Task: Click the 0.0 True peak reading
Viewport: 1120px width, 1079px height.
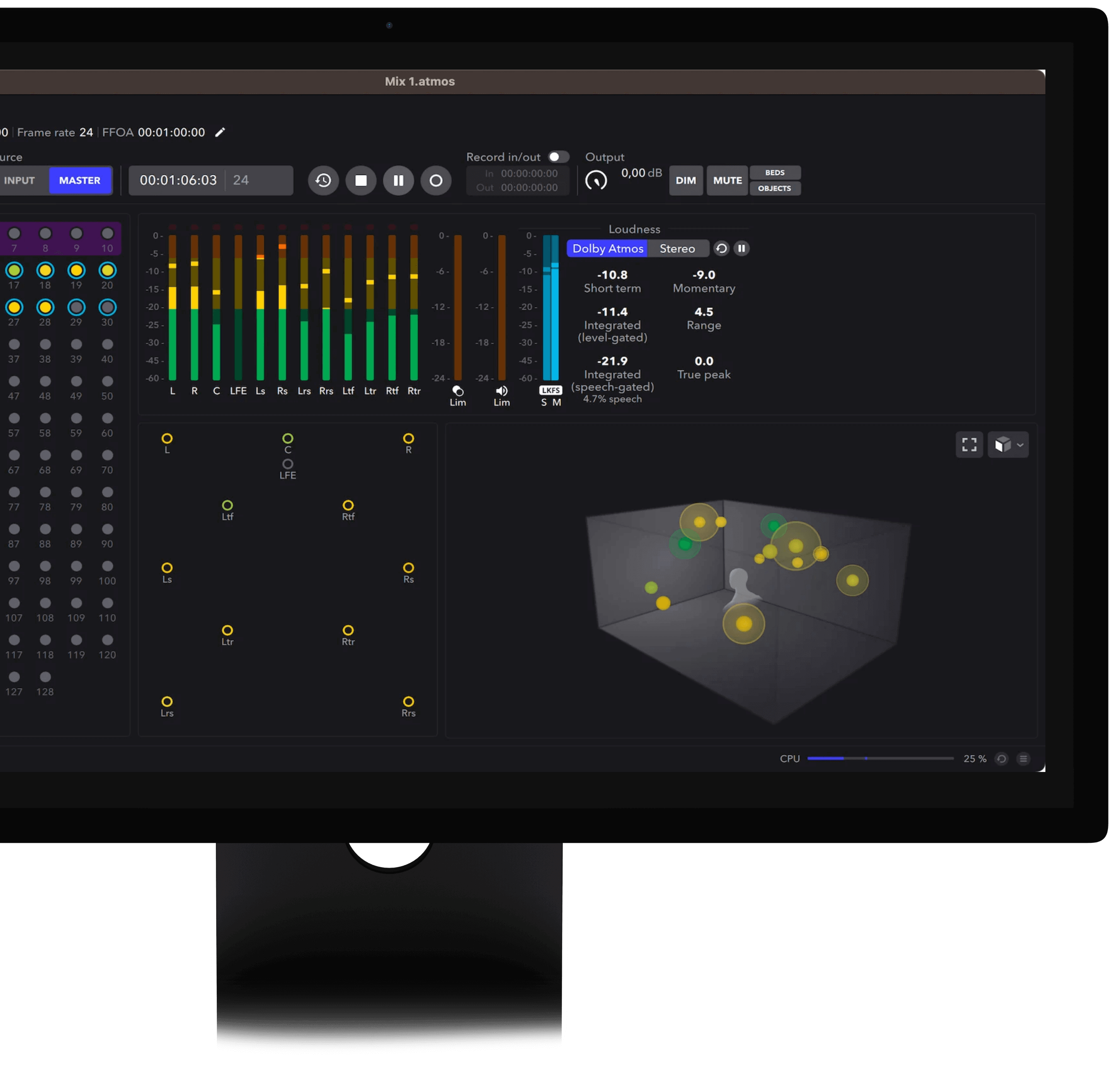Action: coord(704,361)
